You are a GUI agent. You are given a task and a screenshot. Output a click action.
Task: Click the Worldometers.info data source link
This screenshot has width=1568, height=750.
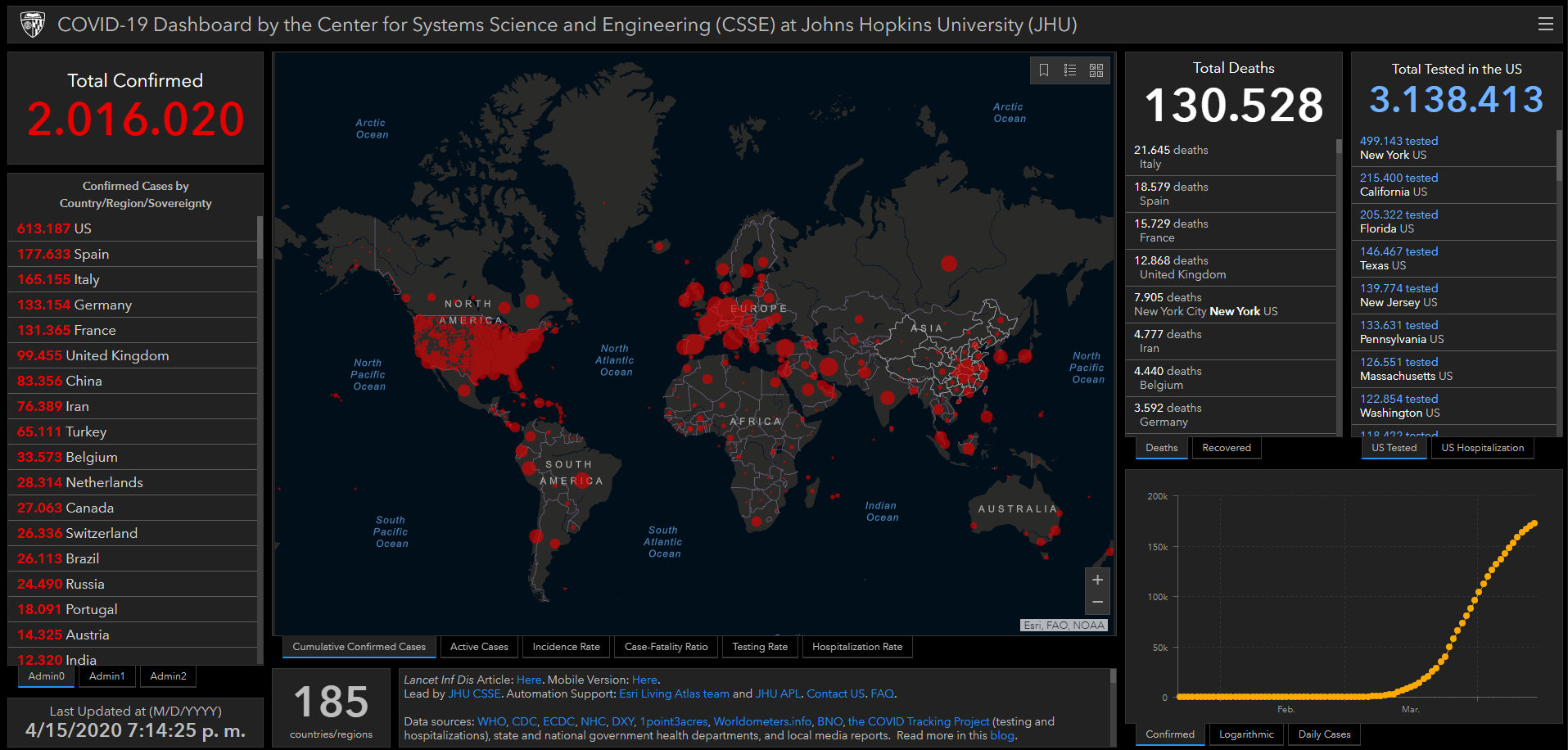tap(761, 721)
